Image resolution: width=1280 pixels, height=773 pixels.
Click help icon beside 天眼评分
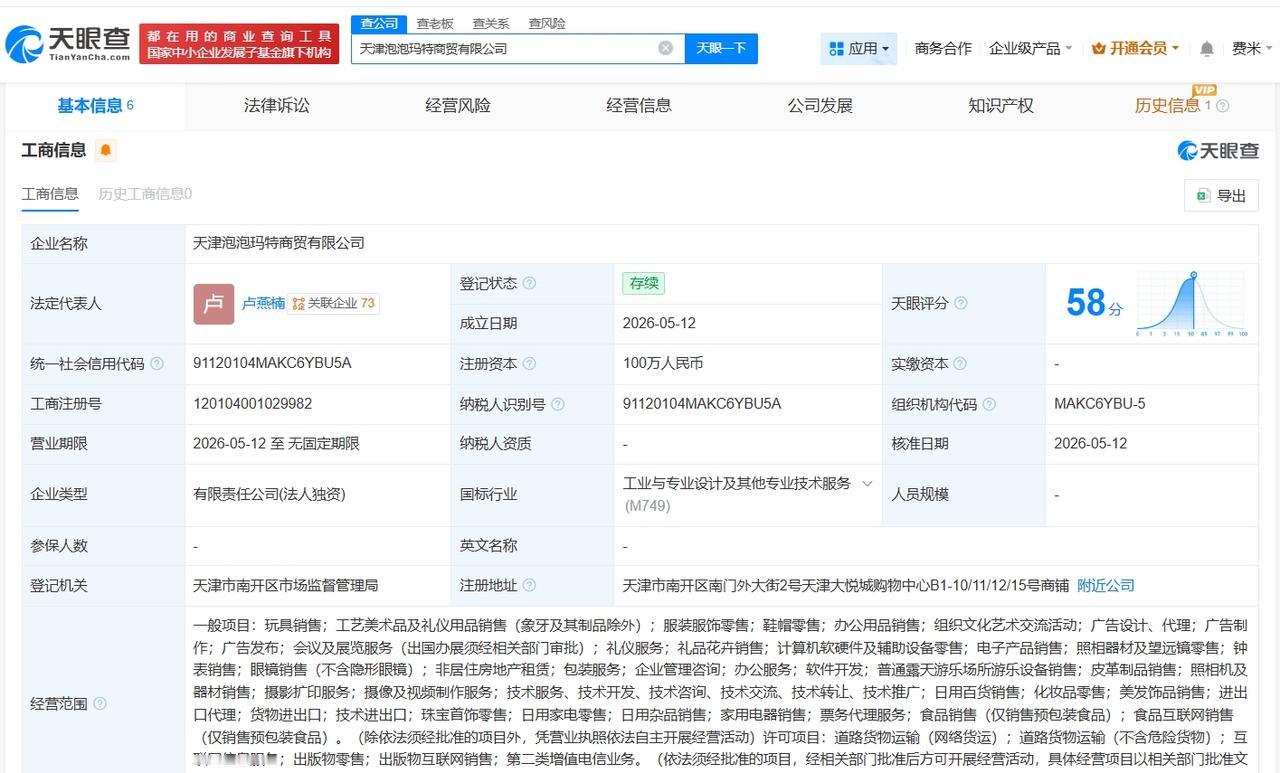point(960,303)
